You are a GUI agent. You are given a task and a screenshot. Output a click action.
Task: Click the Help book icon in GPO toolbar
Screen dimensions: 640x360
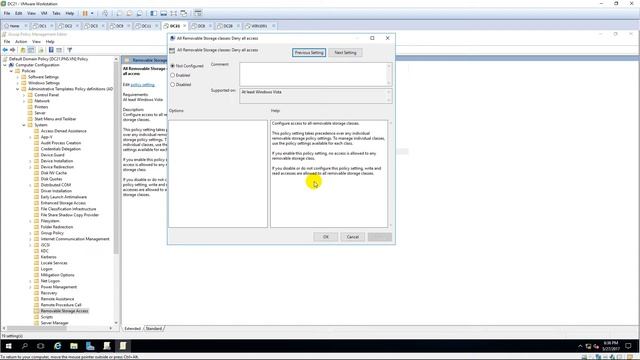(51, 50)
